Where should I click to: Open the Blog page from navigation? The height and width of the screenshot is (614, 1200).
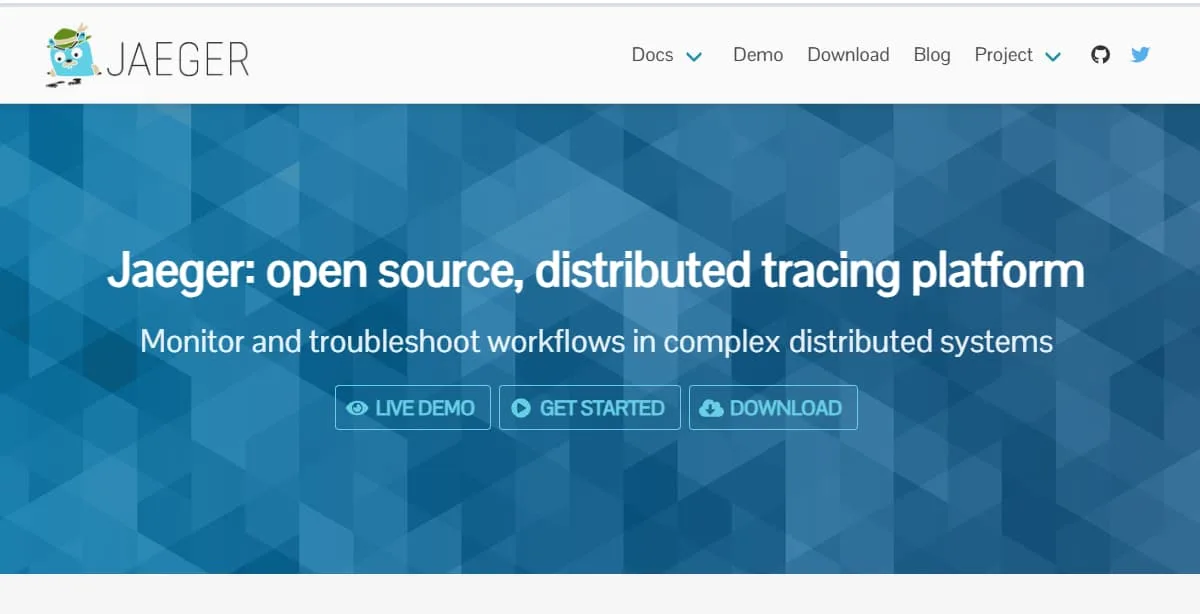click(931, 55)
